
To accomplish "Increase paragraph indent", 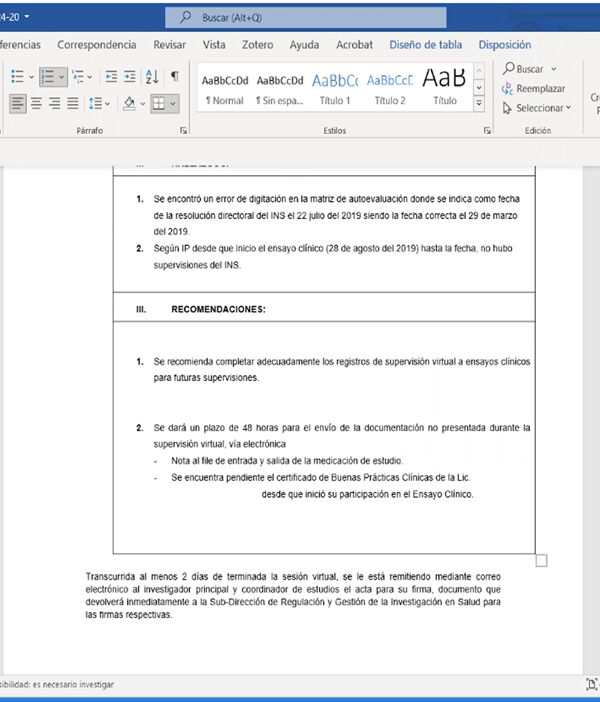I will point(130,77).
